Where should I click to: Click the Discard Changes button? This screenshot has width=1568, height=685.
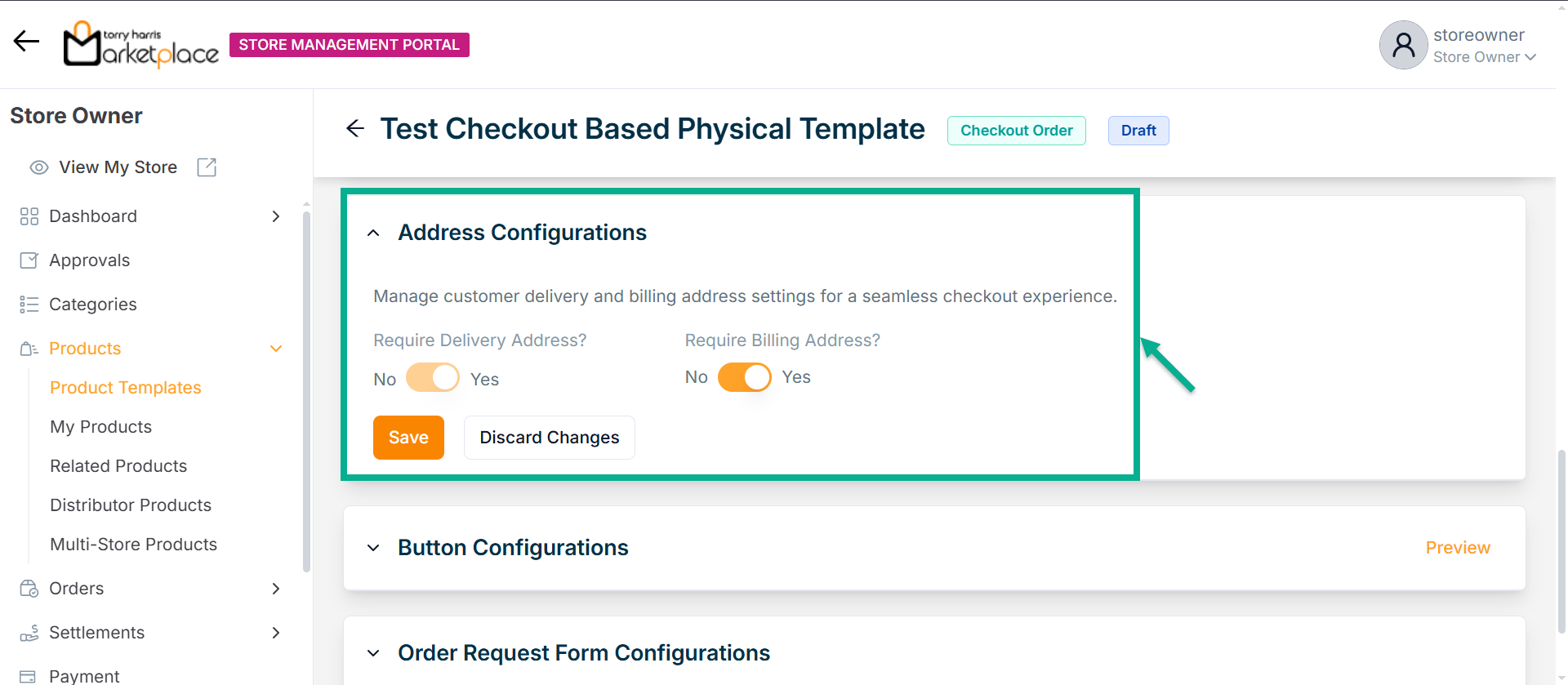pyautogui.click(x=549, y=438)
